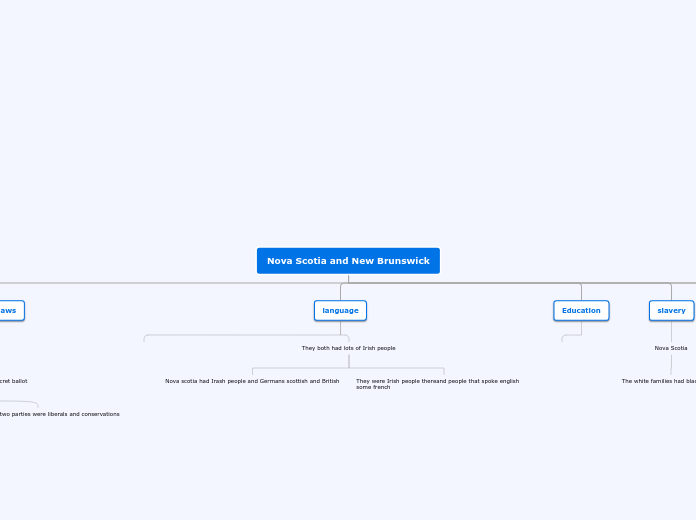Screen dimensions: 696x520
Task: Select the partially visible laws node
Action: tap(11, 310)
